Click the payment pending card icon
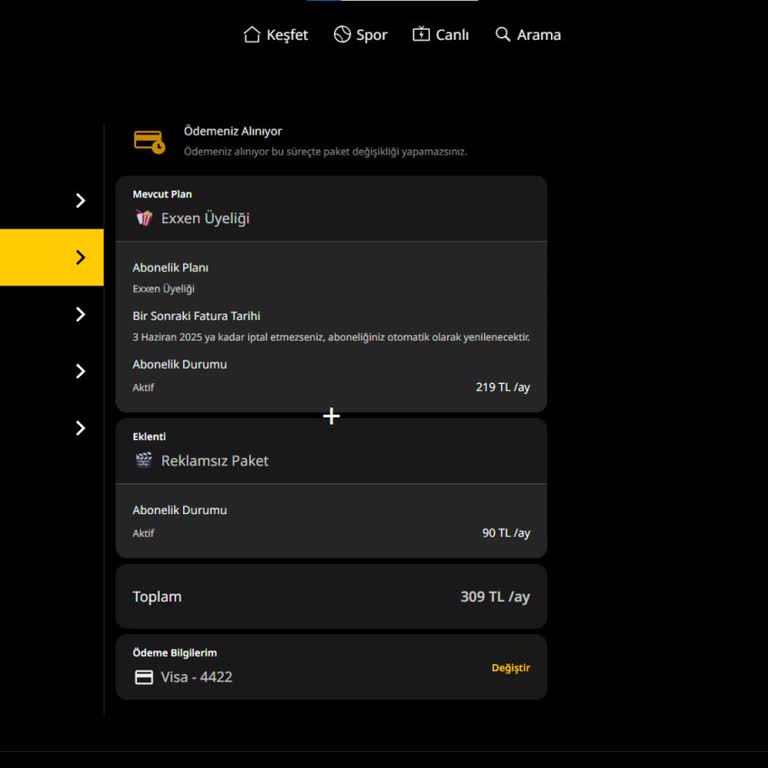Viewport: 768px width, 768px height. 149,141
